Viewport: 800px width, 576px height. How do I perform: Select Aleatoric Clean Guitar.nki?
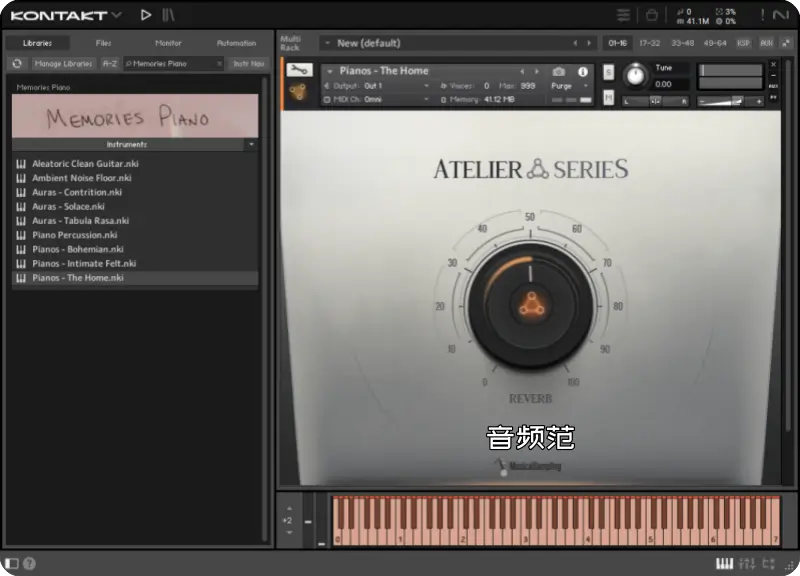coord(135,164)
